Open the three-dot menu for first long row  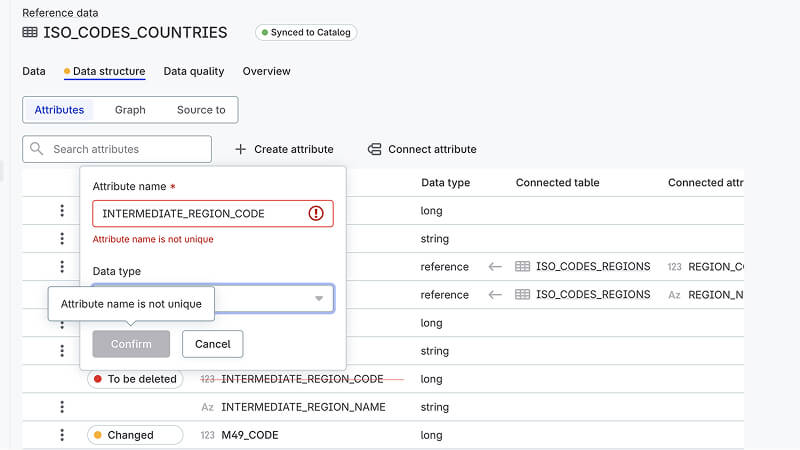[x=62, y=211]
